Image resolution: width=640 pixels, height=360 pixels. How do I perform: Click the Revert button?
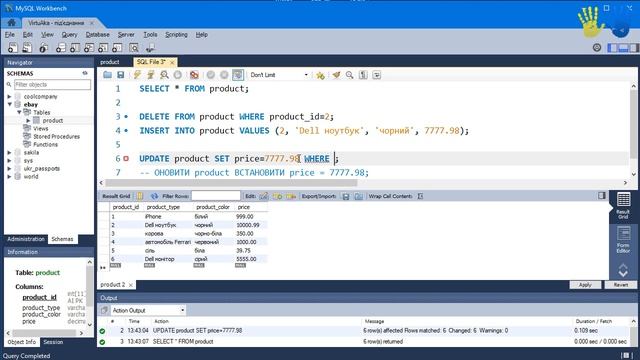(x=620, y=285)
